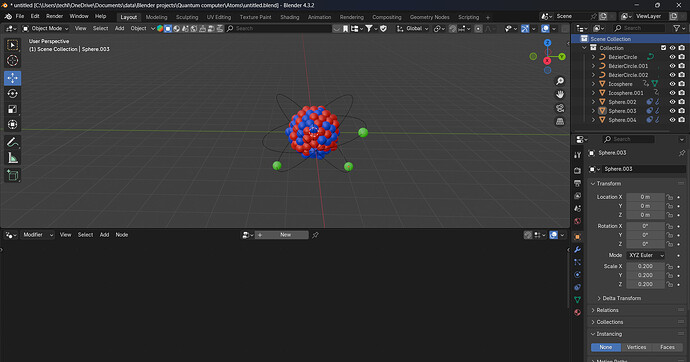Switch to the Shading workspace tab

(x=290, y=17)
